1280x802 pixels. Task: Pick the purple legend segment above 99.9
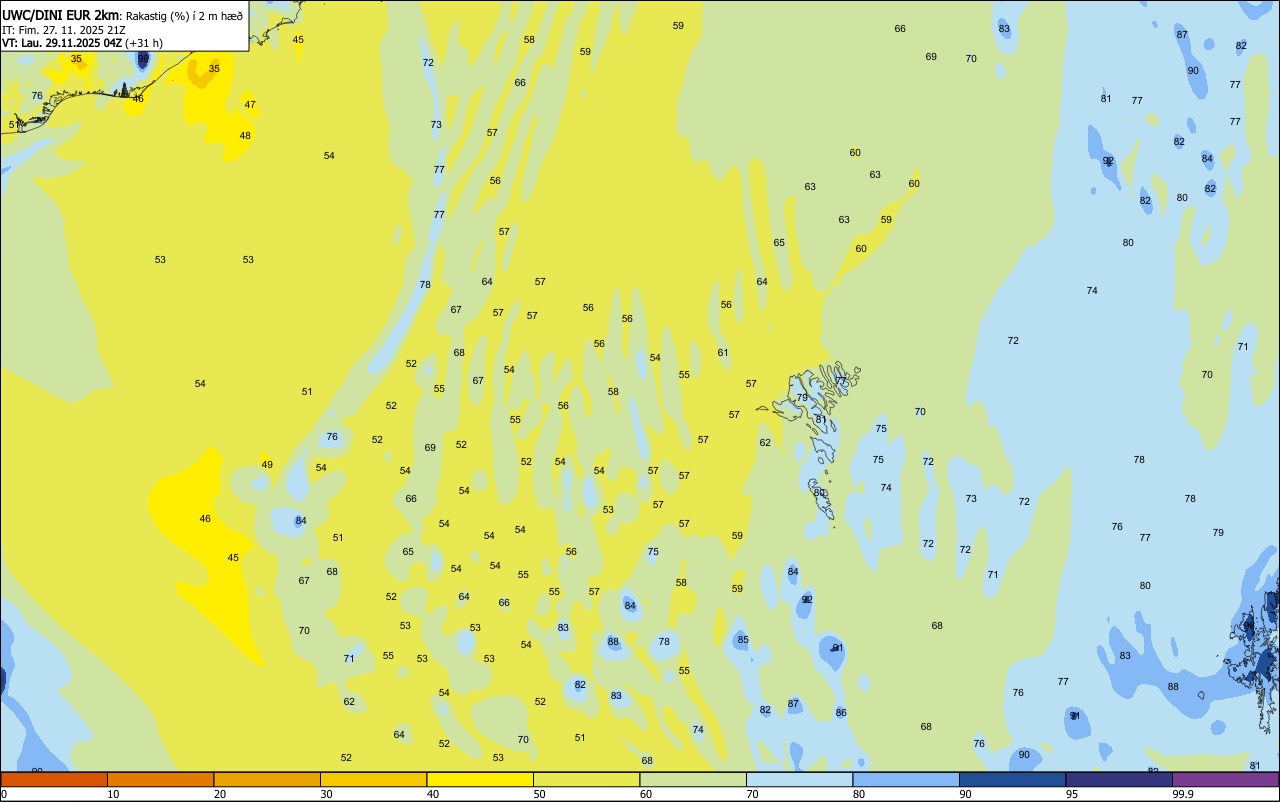click(1225, 779)
